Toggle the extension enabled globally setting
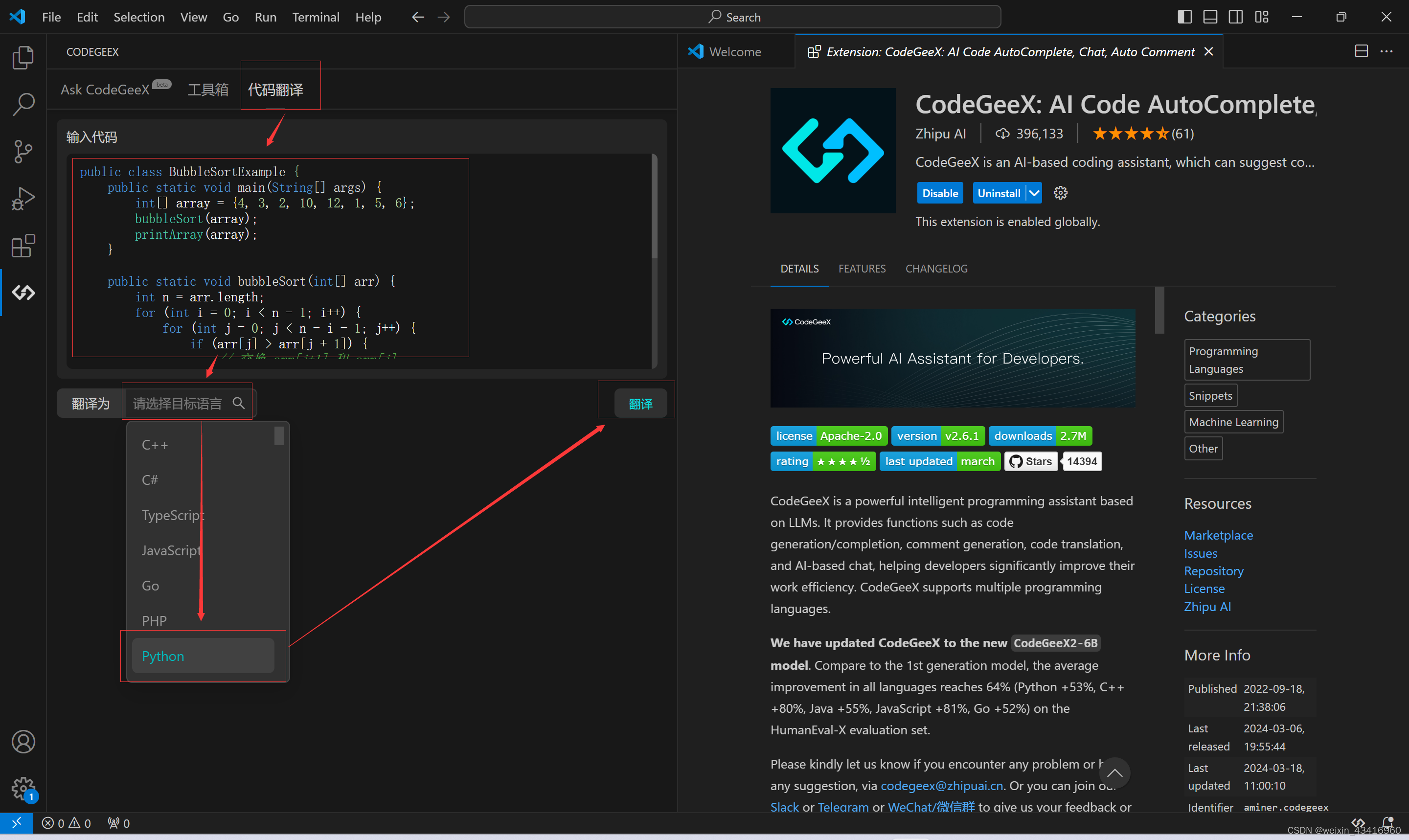The width and height of the screenshot is (1409, 840). click(x=938, y=192)
